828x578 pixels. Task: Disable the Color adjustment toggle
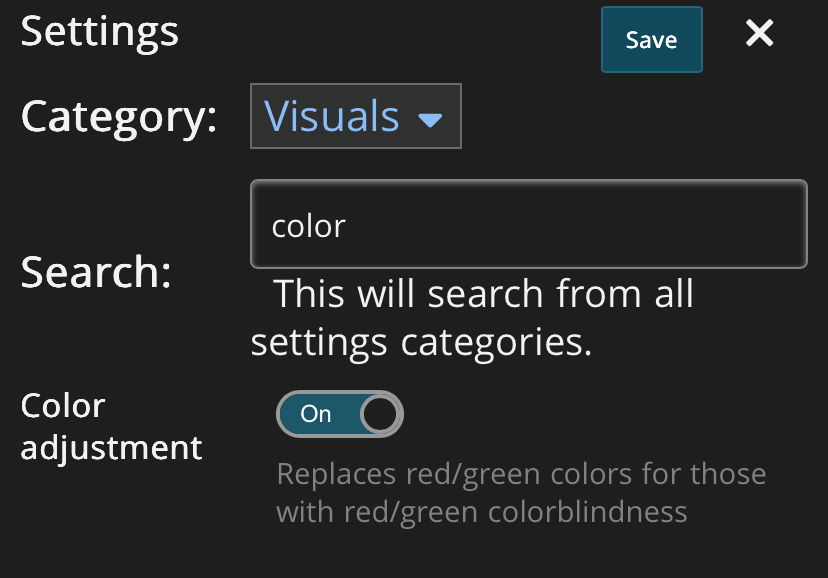tap(339, 414)
